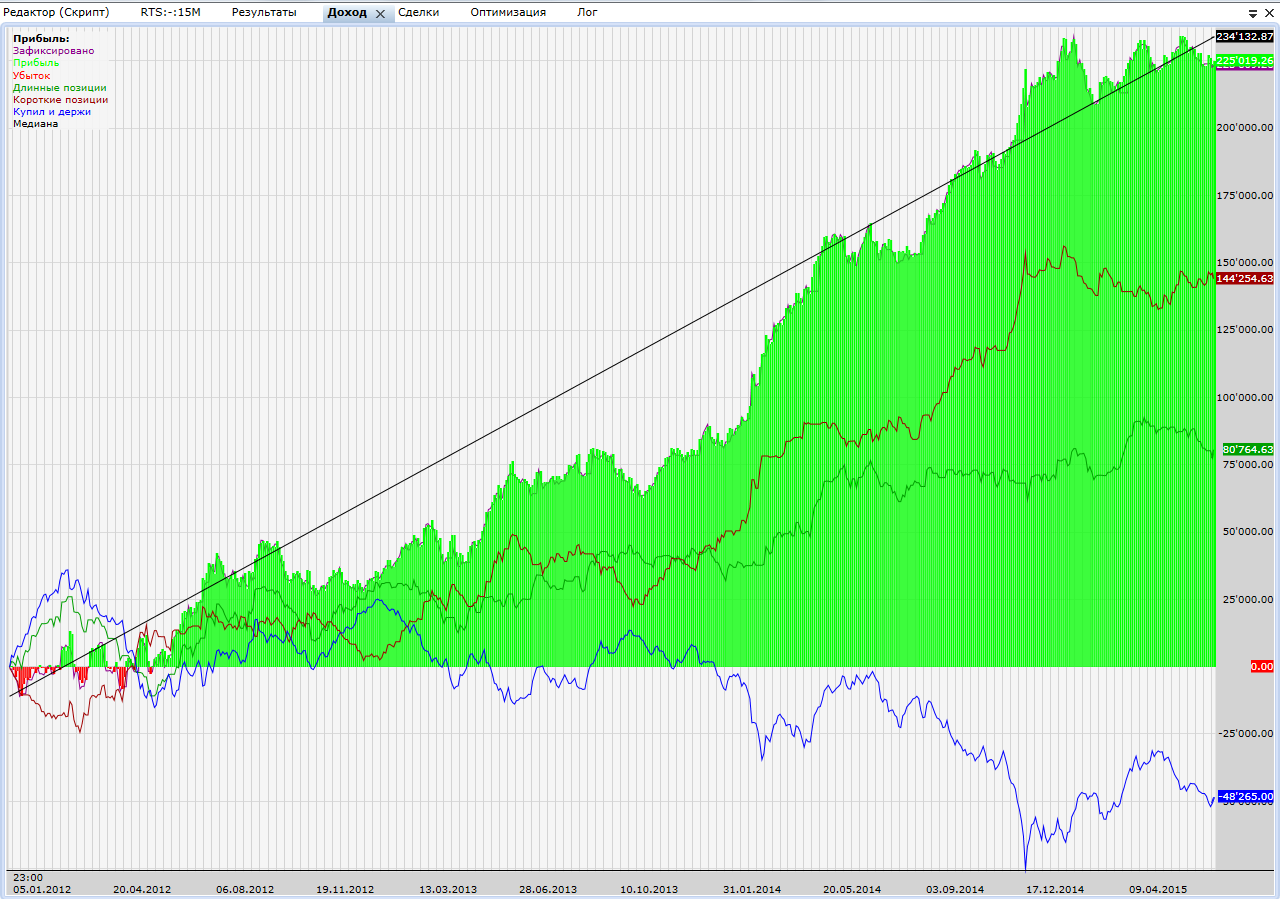The image size is (1280, 899).
Task: Click the Медиана legend entry
Action: click(x=35, y=123)
